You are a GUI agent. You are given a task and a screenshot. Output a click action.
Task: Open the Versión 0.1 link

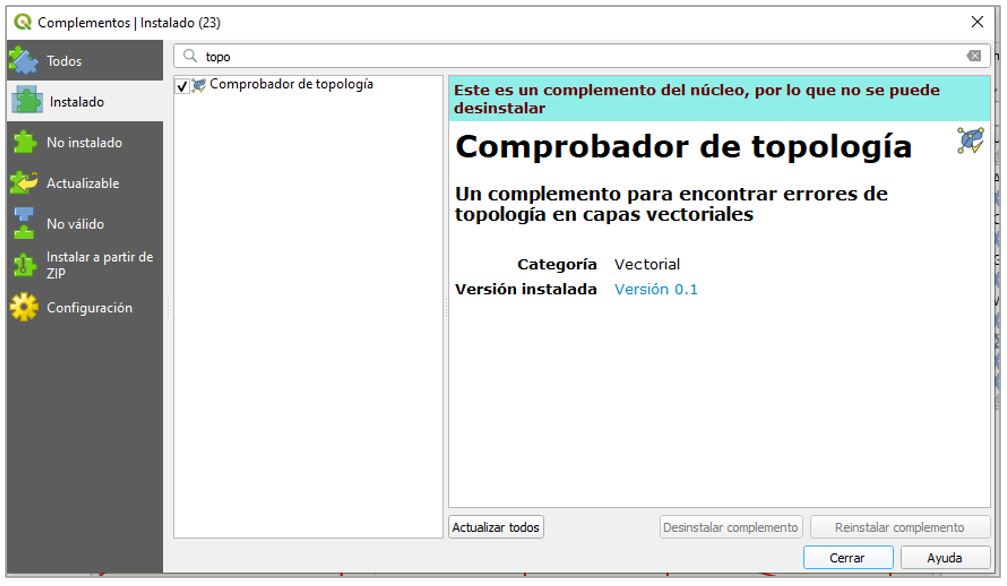coord(656,289)
